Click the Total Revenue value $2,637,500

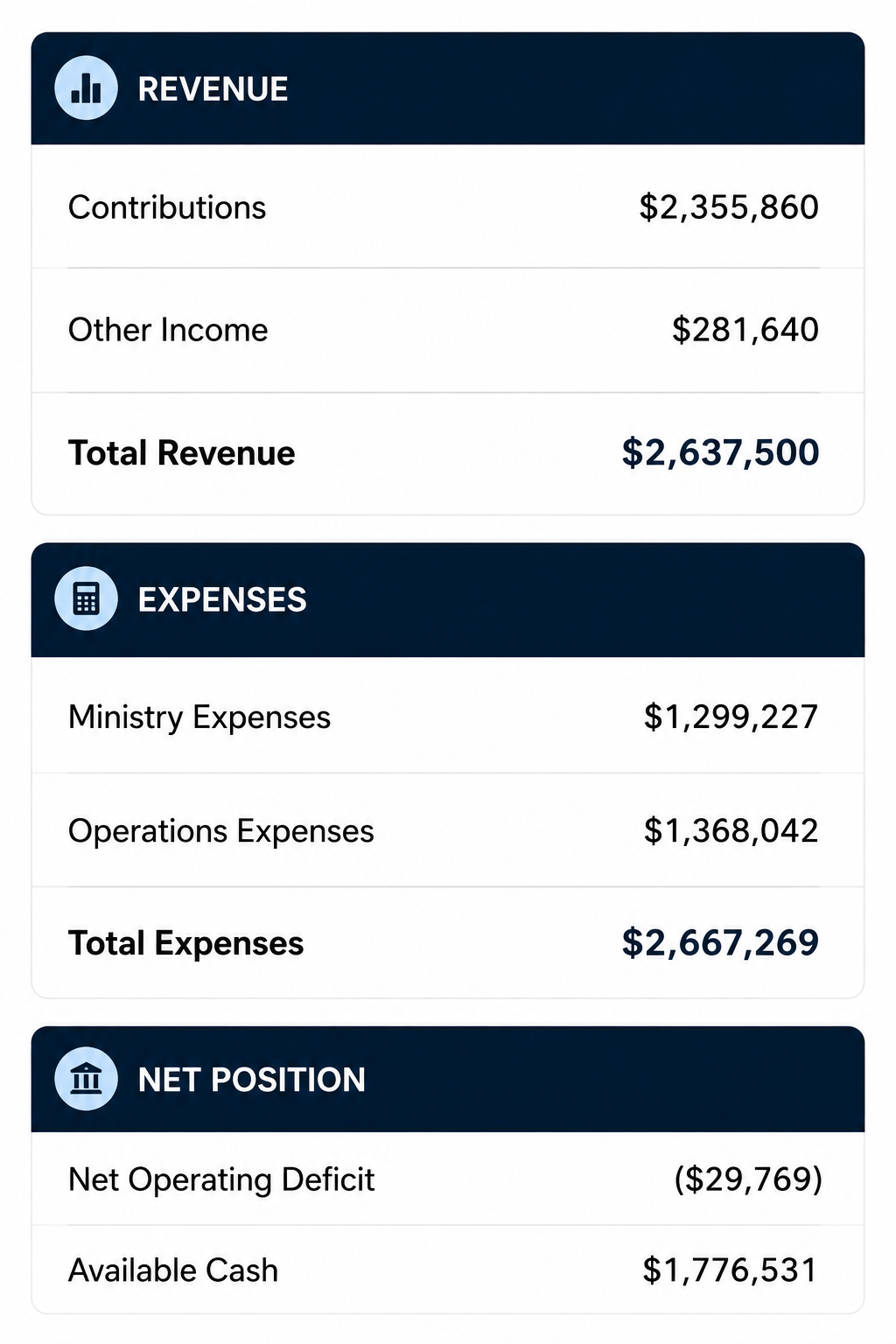point(720,453)
